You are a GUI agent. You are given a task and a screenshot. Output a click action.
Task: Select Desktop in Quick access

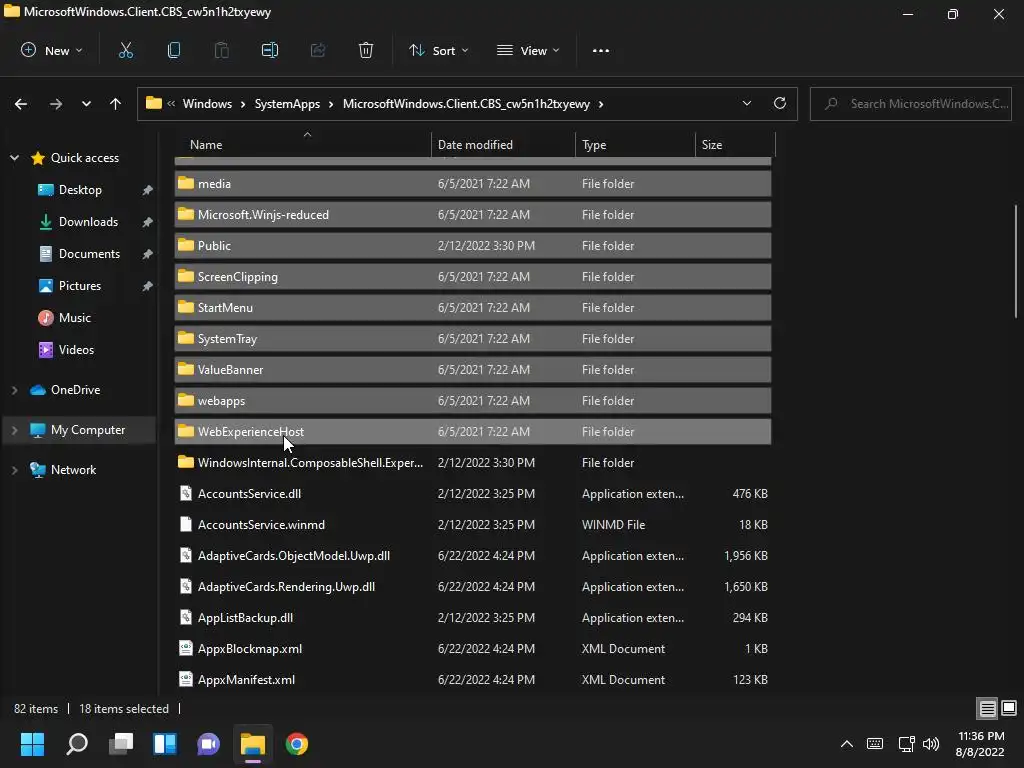click(x=80, y=190)
